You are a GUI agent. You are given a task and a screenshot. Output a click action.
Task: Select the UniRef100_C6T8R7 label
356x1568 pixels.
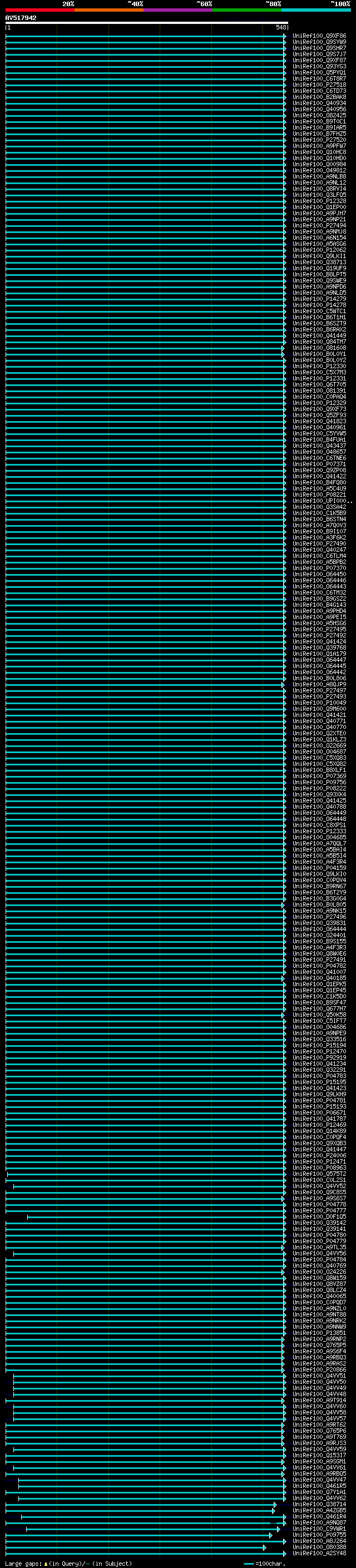pos(319,78)
